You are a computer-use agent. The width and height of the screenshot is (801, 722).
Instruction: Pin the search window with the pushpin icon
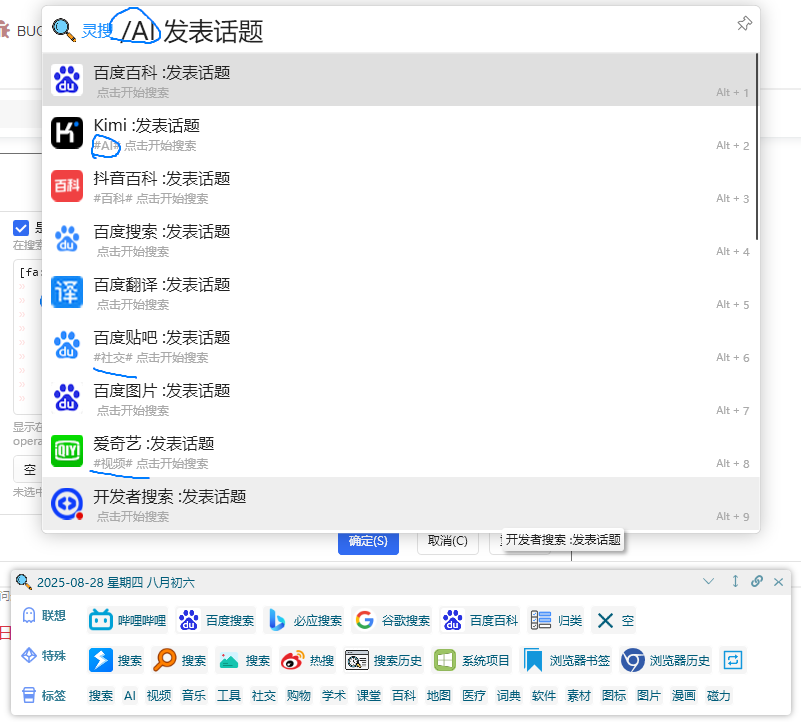[x=744, y=24]
